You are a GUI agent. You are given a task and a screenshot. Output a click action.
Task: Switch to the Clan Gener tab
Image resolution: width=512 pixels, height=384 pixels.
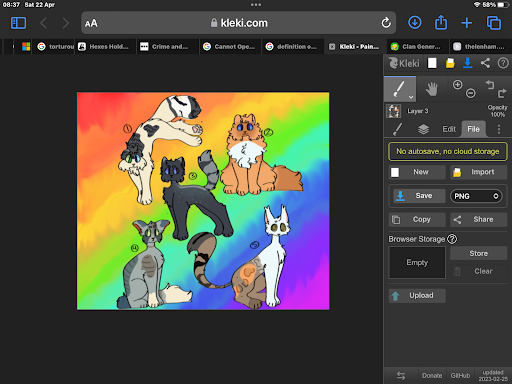[419, 47]
